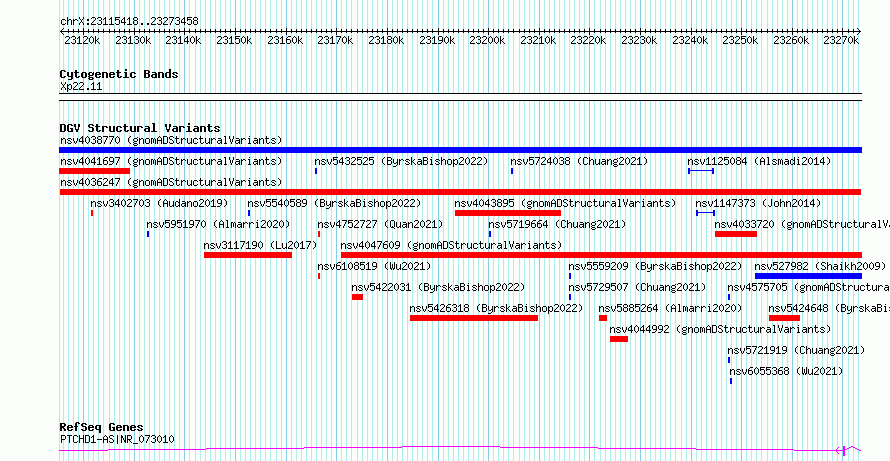This screenshot has width=890, height=461.
Task: Click the nsv5885264 (Almarri2020) label
Action: click(x=670, y=308)
